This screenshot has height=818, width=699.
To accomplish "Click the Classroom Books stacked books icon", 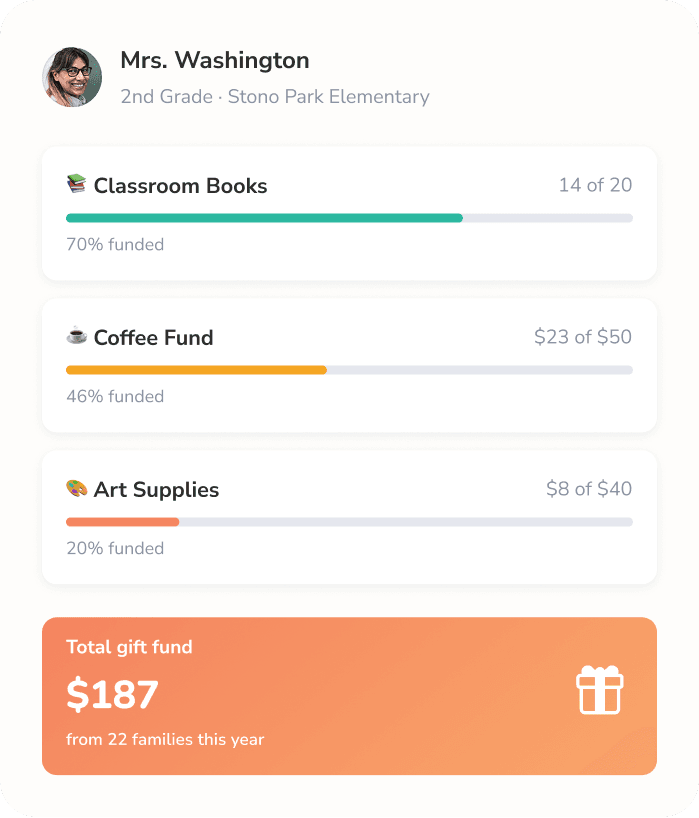I will 73,185.
